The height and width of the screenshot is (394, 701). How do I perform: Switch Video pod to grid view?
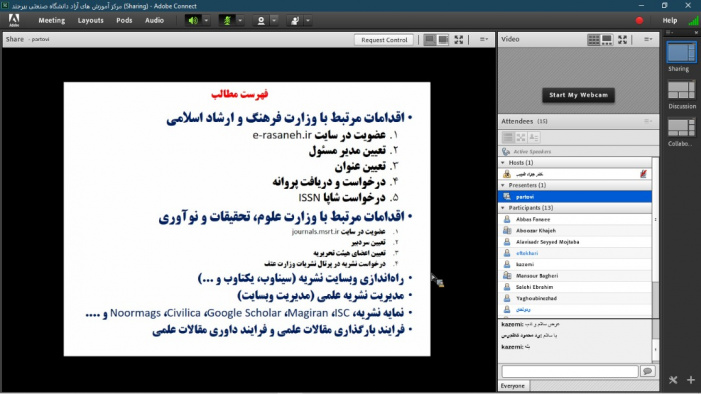tap(594, 40)
